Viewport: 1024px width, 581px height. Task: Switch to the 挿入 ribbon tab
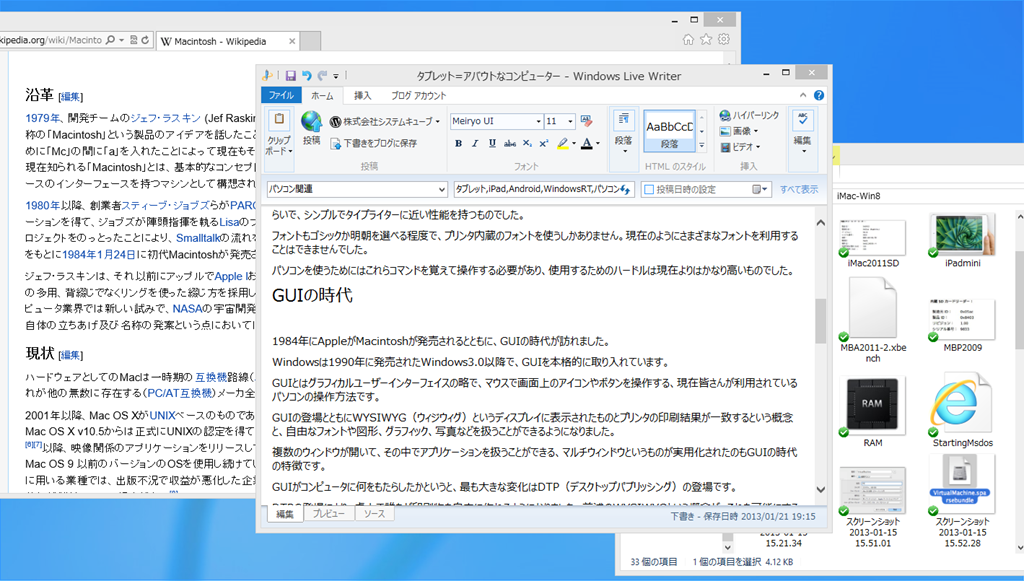pyautogui.click(x=362, y=95)
